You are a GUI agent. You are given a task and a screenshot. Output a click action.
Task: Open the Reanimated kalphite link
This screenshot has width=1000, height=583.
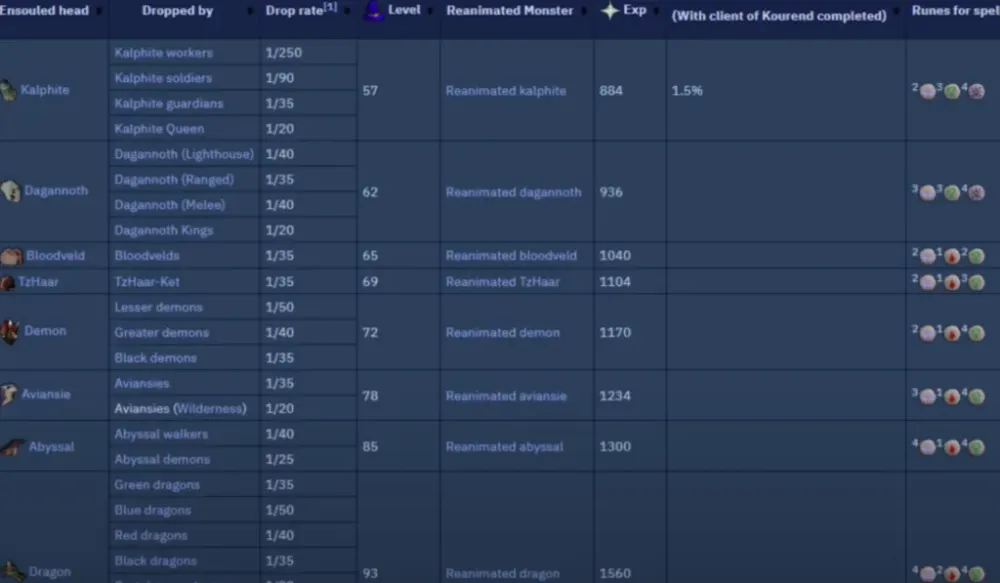(506, 91)
